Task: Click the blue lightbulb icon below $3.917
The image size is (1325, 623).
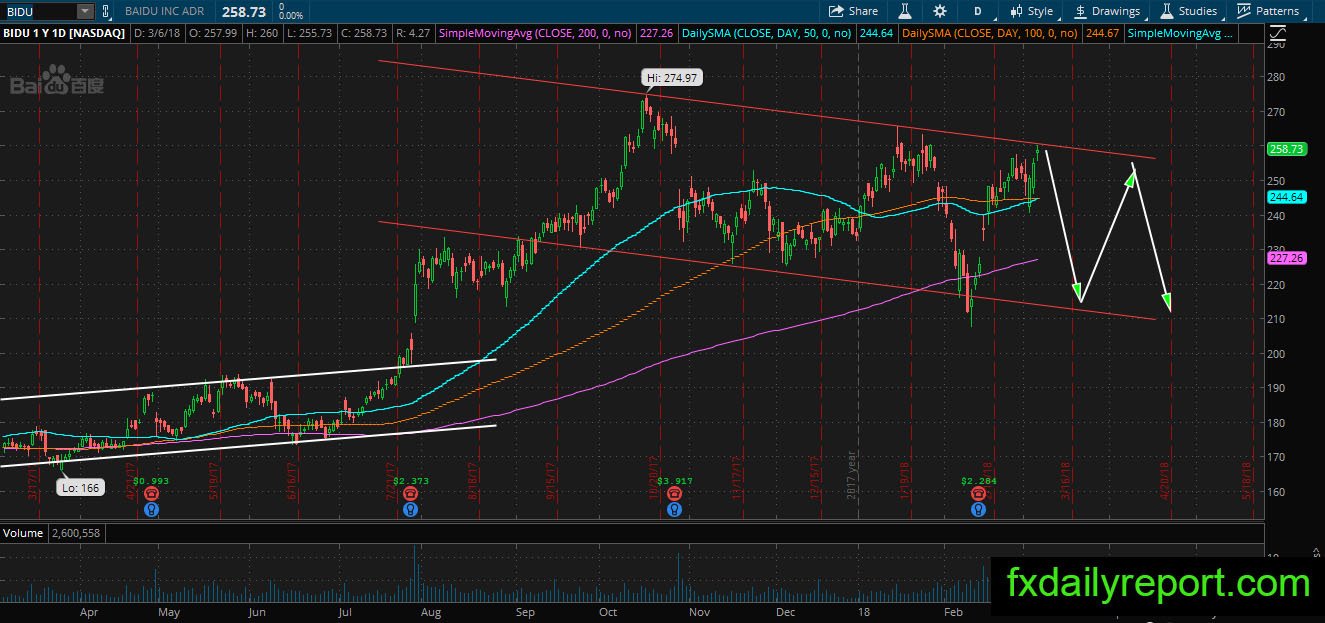Action: pos(674,509)
